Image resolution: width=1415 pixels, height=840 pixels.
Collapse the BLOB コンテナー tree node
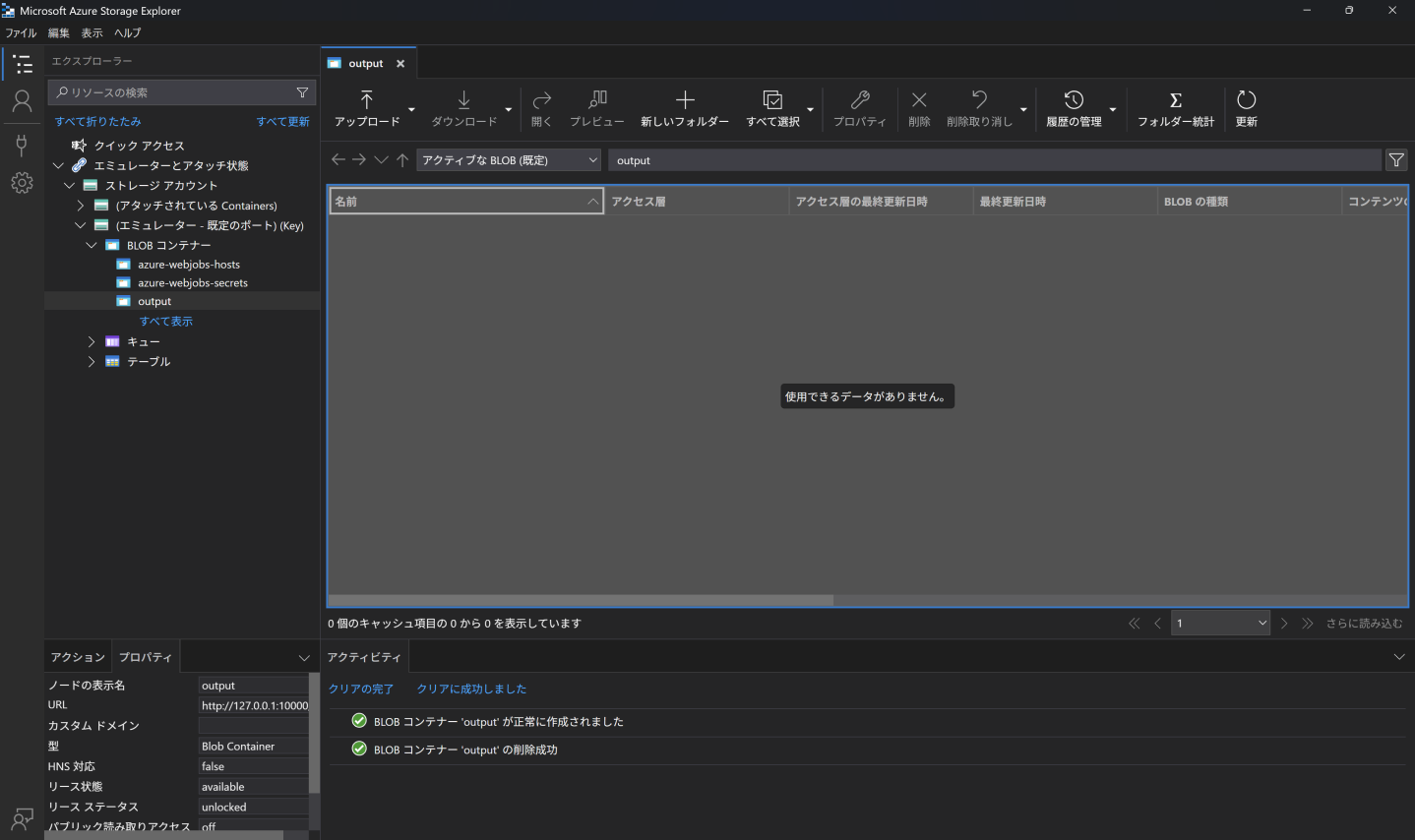click(x=92, y=245)
